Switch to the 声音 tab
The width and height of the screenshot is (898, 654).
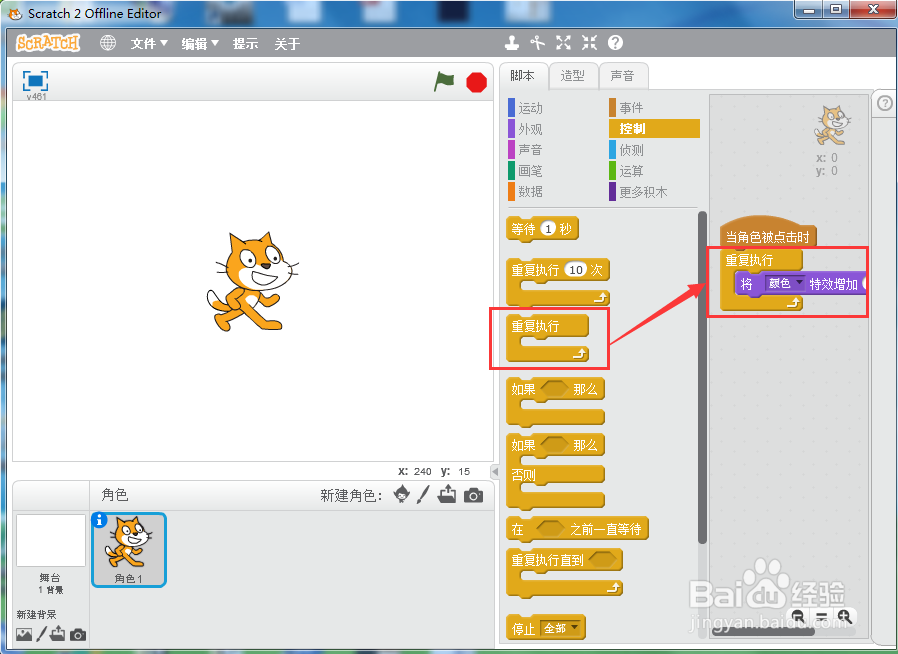623,76
